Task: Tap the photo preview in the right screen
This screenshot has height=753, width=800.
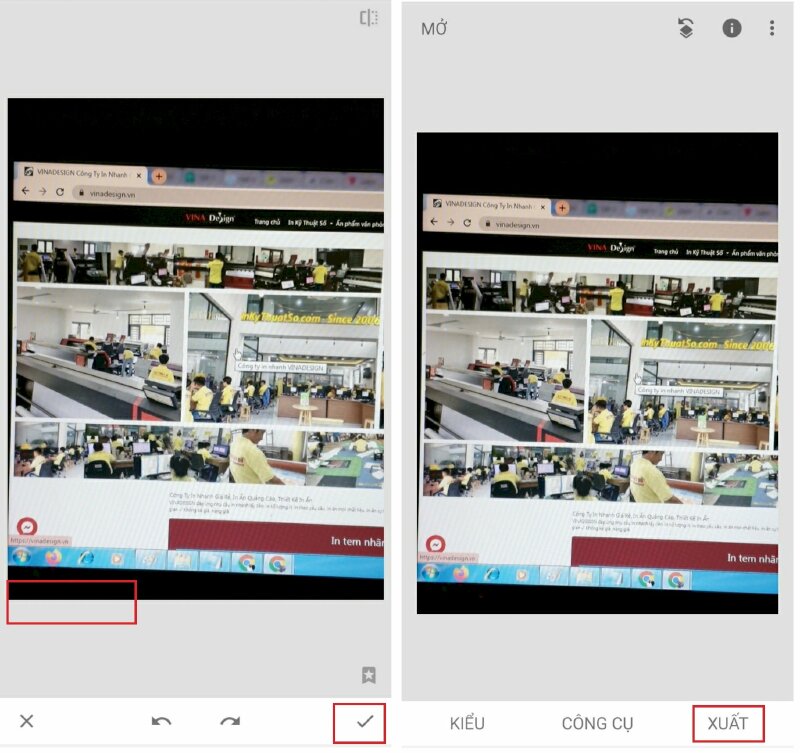Action: click(x=597, y=372)
